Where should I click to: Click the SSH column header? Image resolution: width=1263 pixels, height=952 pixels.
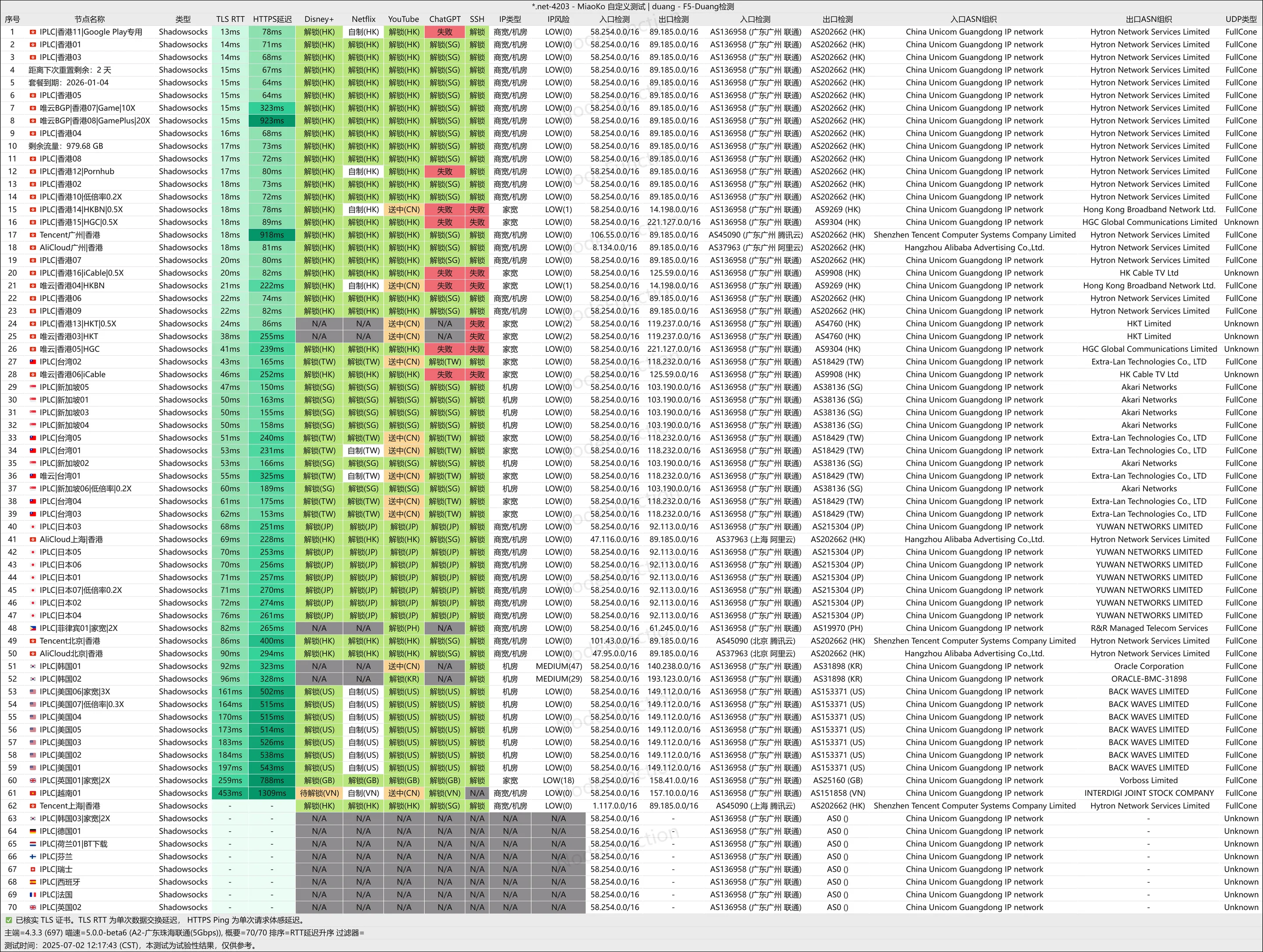477,19
